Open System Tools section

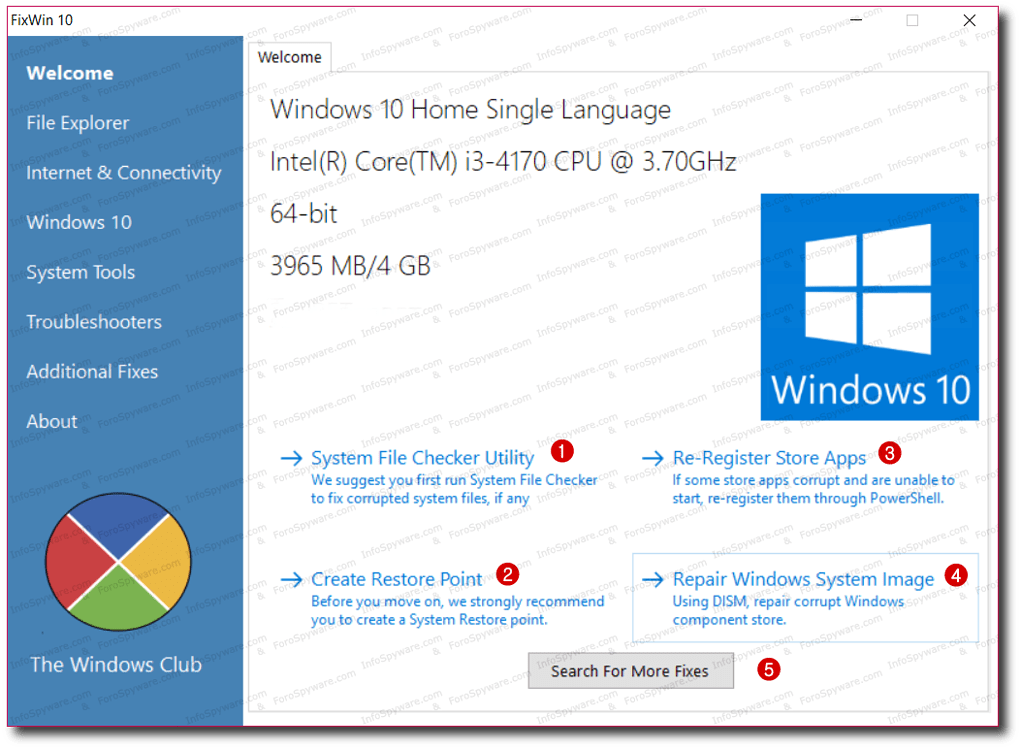[x=81, y=272]
